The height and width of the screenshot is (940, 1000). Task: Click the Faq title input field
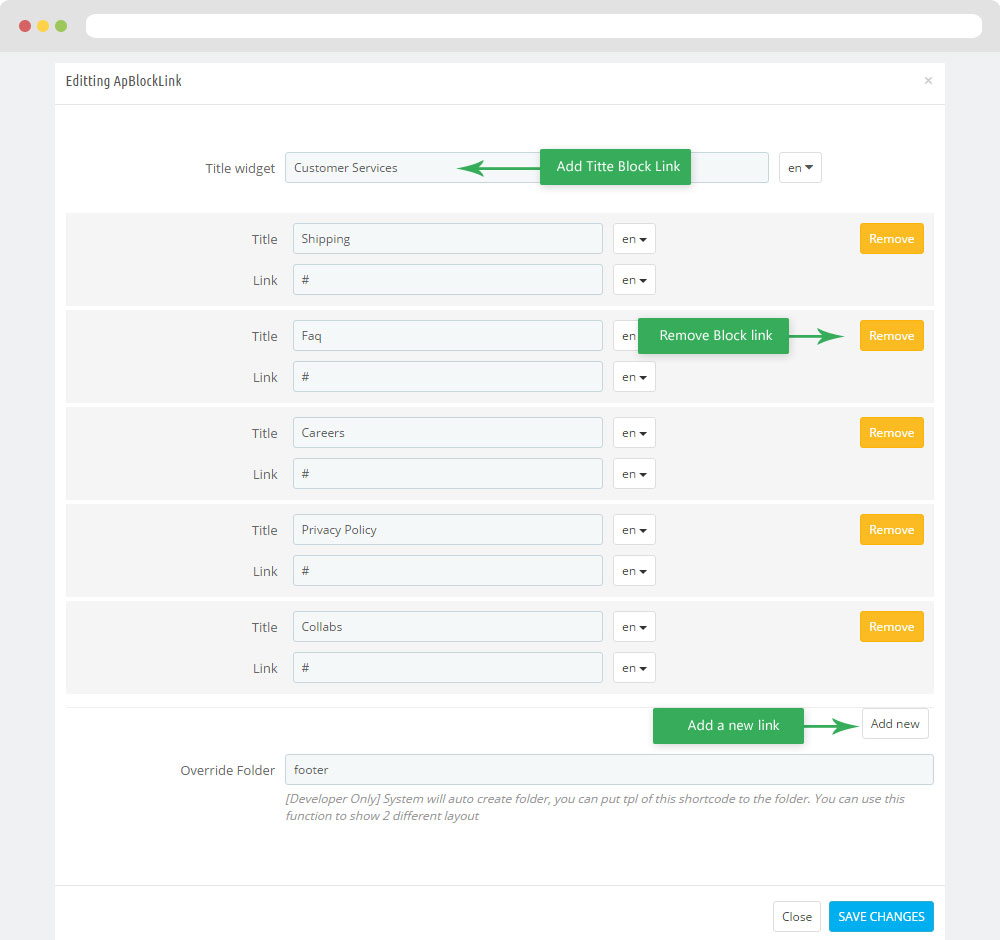pyautogui.click(x=448, y=335)
